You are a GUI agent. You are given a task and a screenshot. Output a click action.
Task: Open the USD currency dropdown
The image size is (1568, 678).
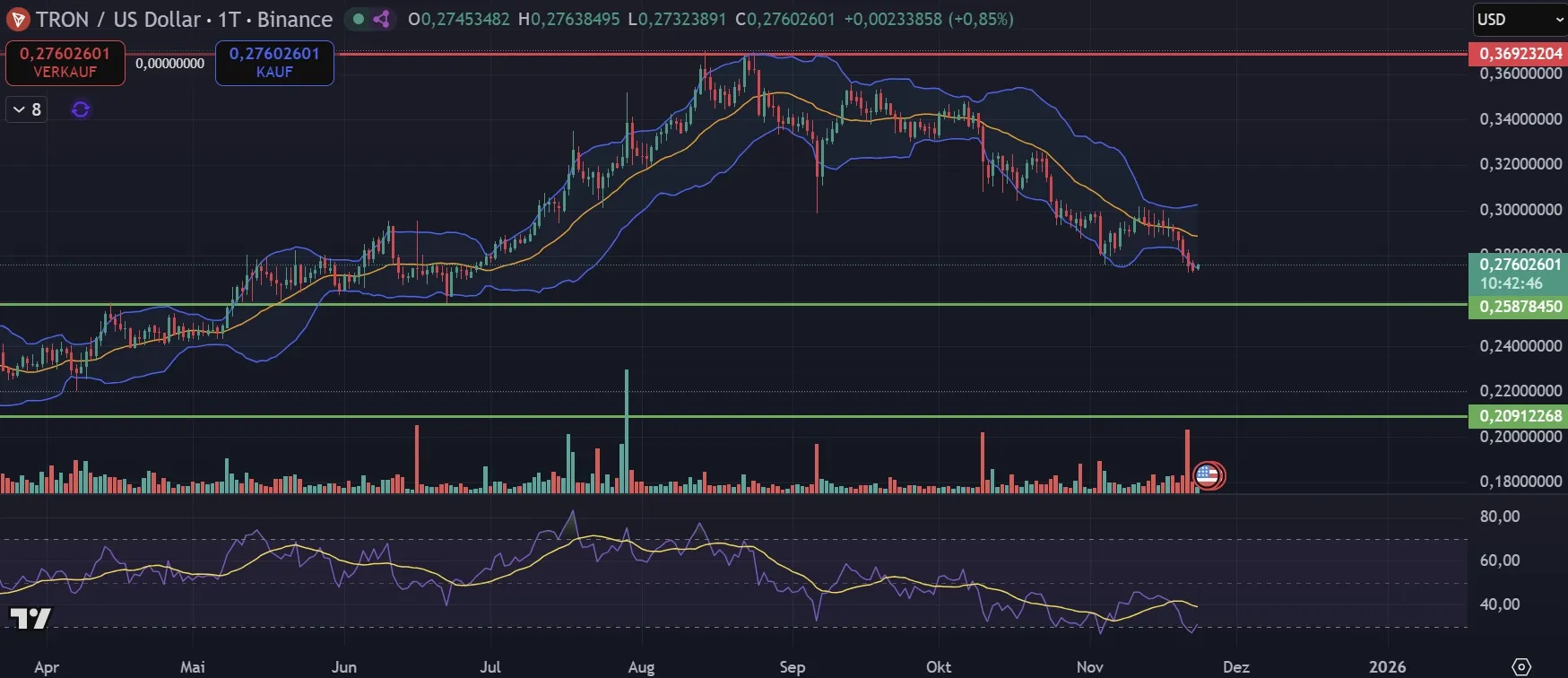coord(1520,20)
